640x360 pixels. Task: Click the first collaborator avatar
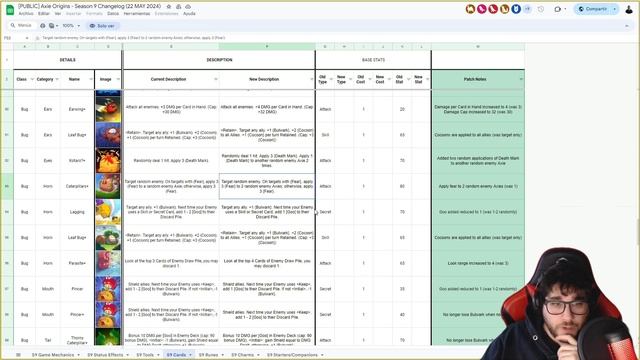click(x=470, y=9)
